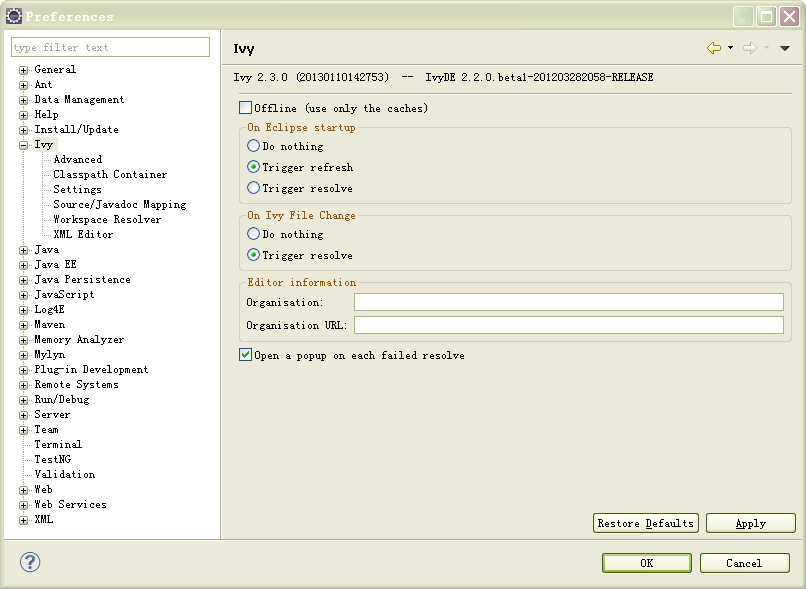Click the Help question mark icon
Screen dimensions: 806x589
tap(30, 563)
